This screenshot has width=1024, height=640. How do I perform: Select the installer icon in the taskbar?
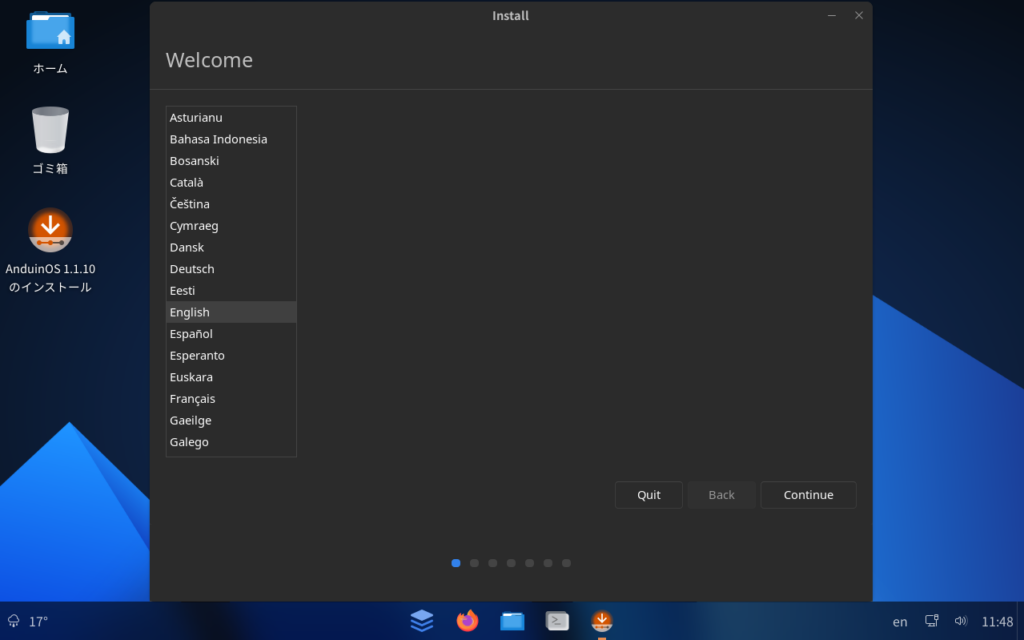[x=601, y=621]
